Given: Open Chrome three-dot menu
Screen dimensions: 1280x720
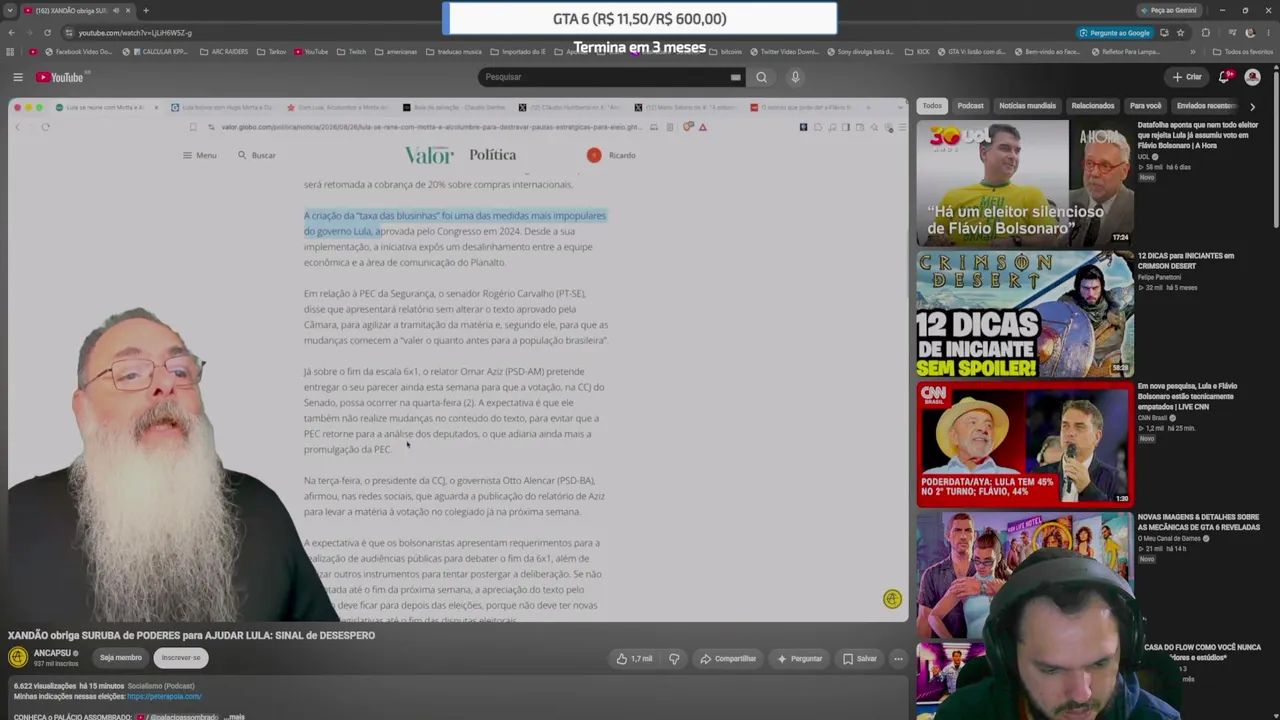Looking at the screenshot, I should pos(1268,33).
